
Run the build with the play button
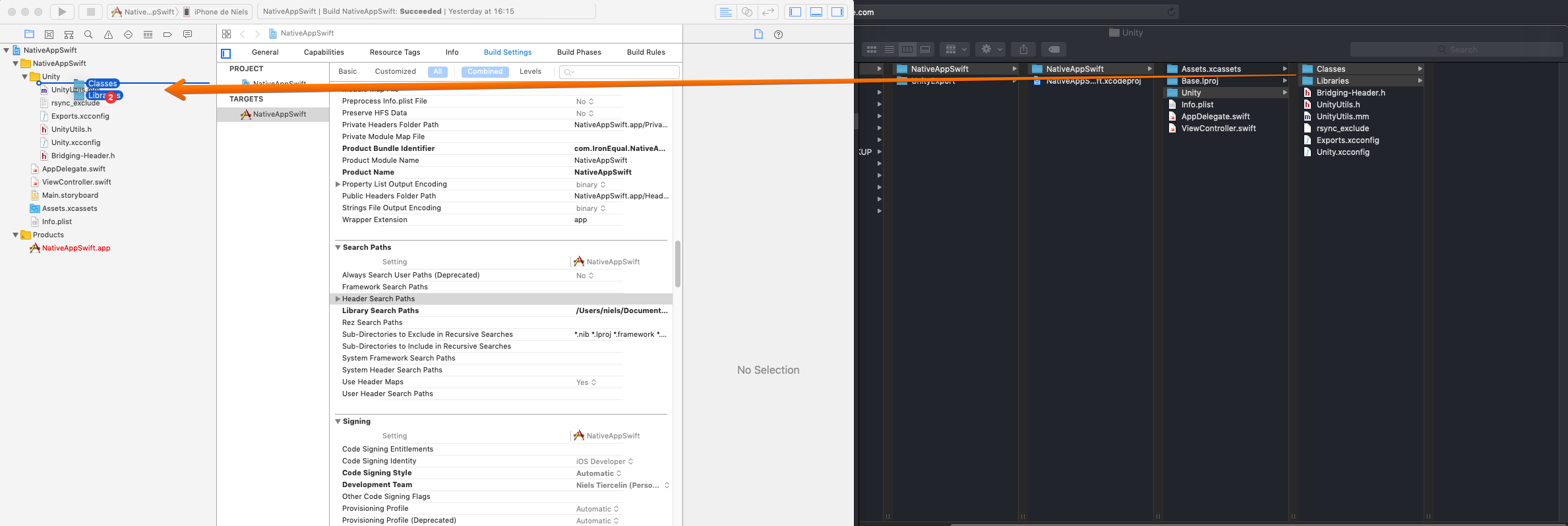(x=62, y=11)
